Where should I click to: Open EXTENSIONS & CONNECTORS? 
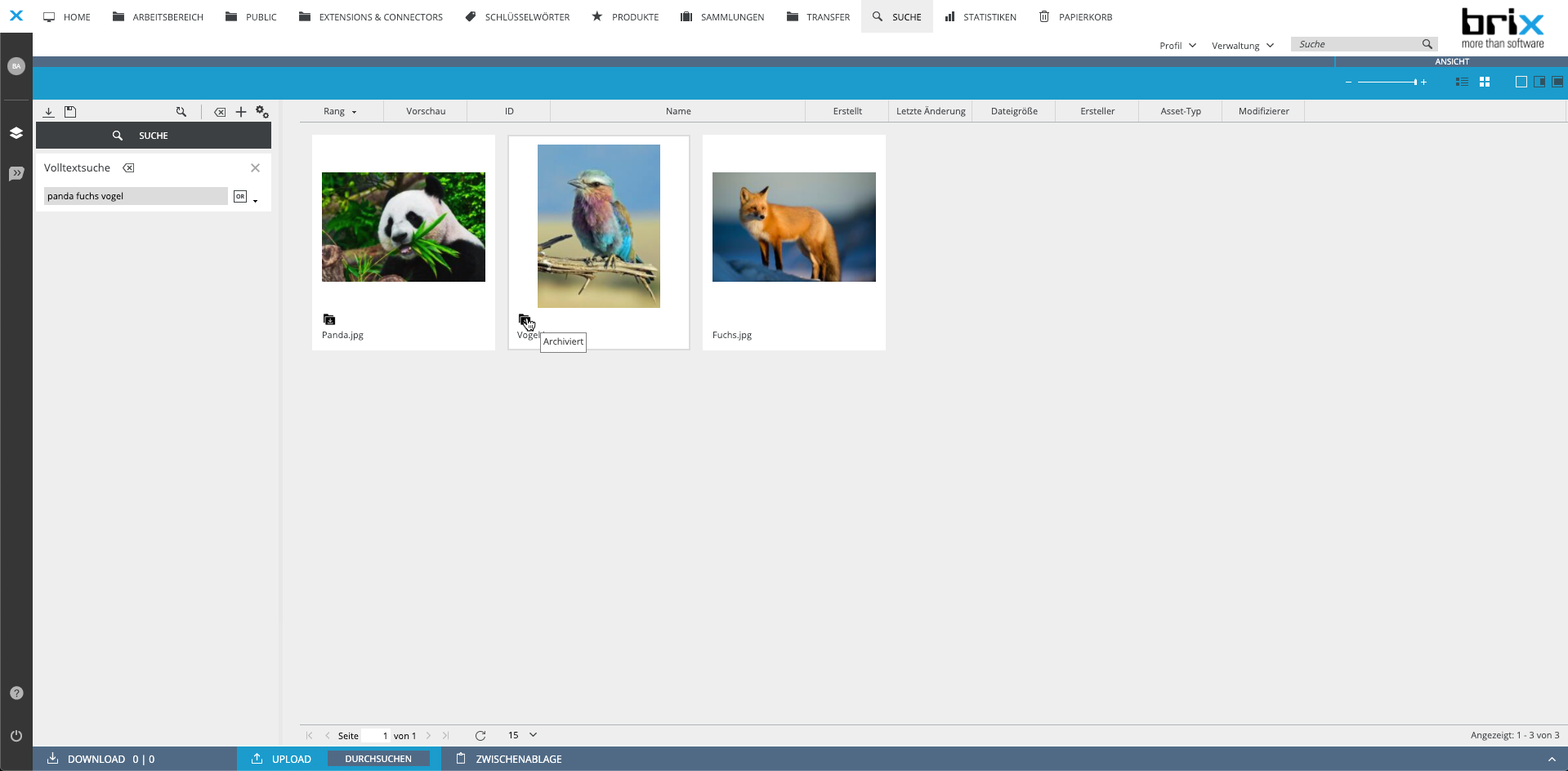[x=371, y=16]
